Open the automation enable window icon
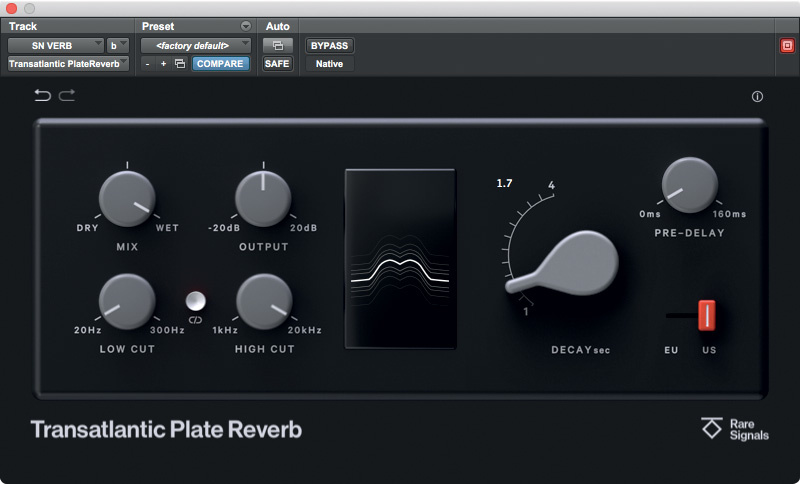This screenshot has height=484, width=800. [x=278, y=45]
